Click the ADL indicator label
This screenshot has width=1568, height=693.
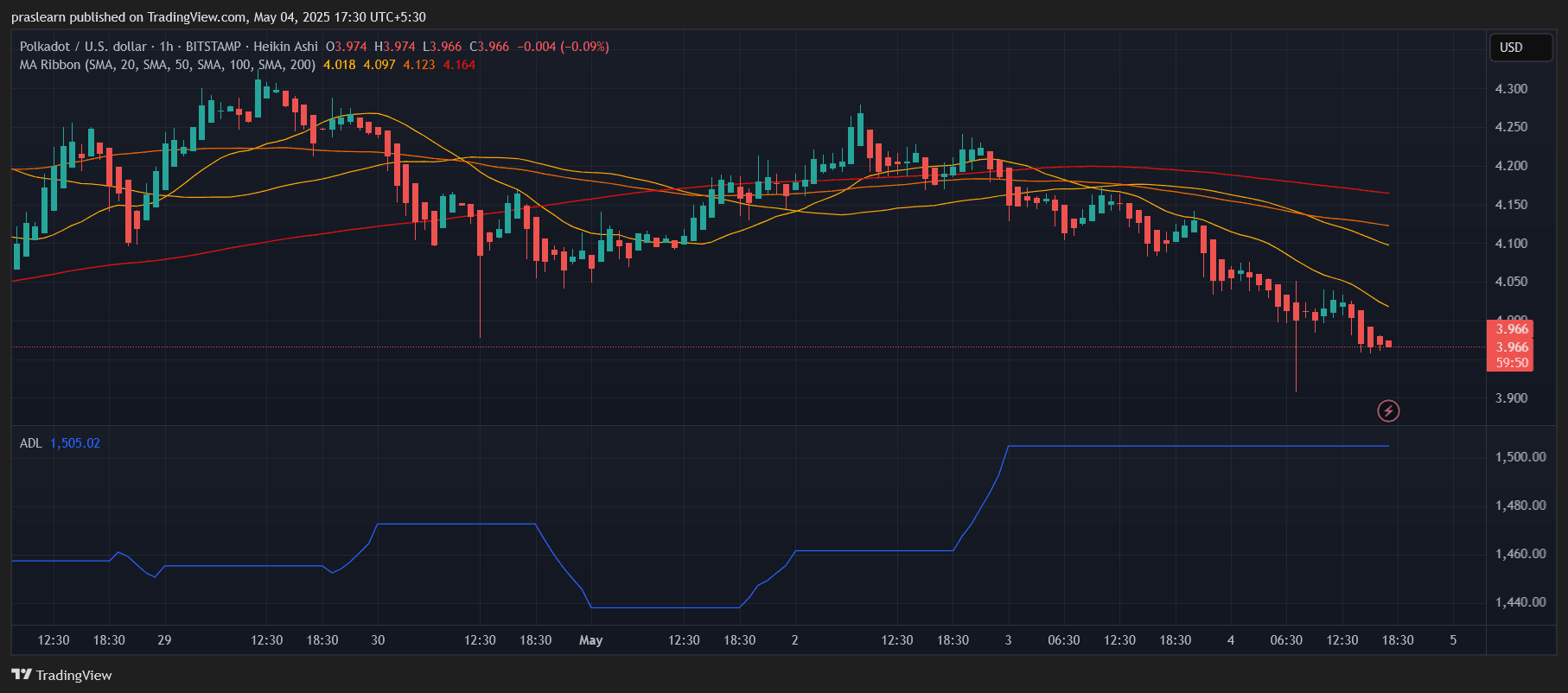(30, 443)
